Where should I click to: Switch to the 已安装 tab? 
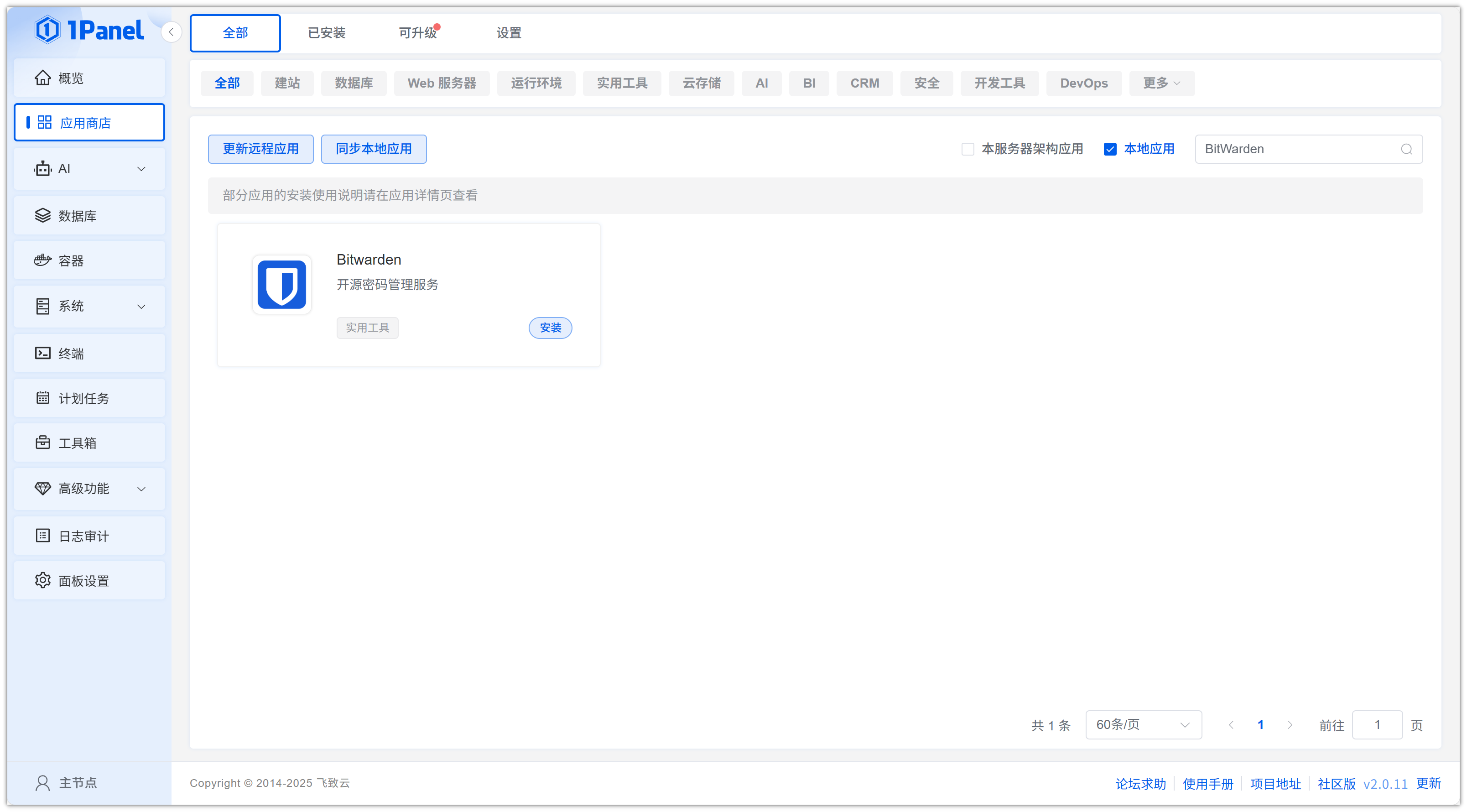coord(326,33)
